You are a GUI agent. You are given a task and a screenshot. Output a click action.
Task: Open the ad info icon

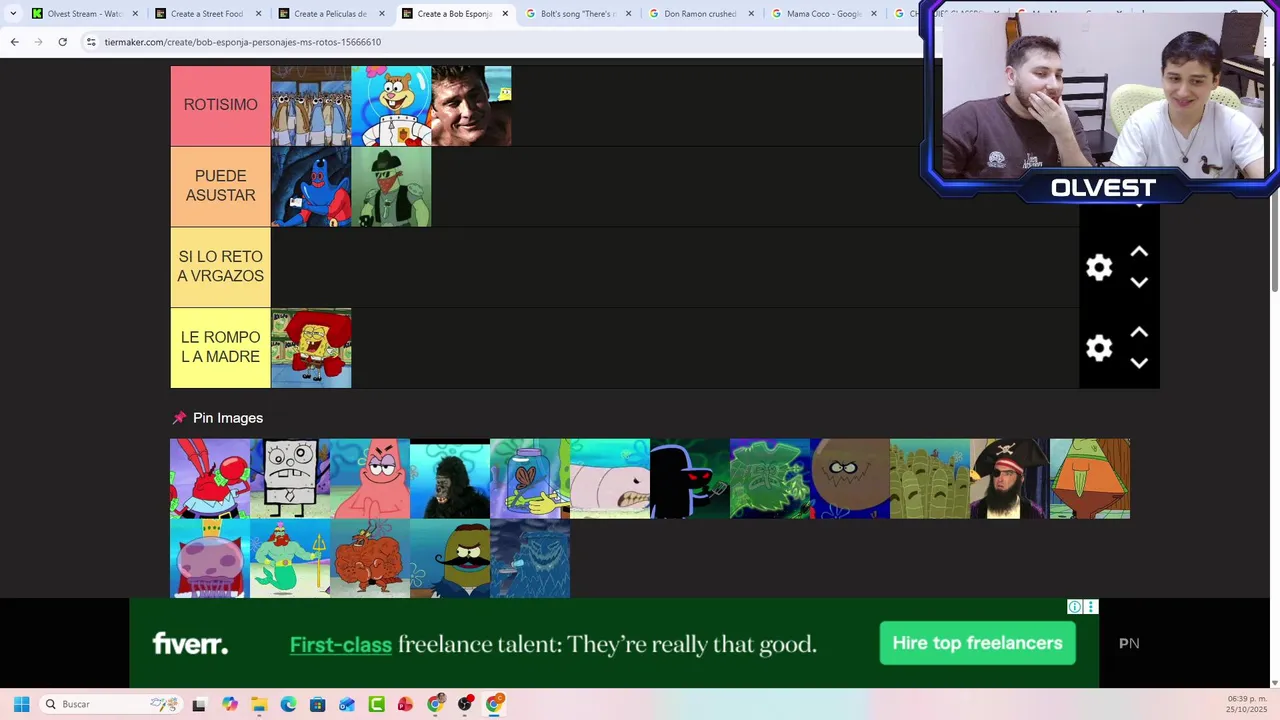point(1074,607)
